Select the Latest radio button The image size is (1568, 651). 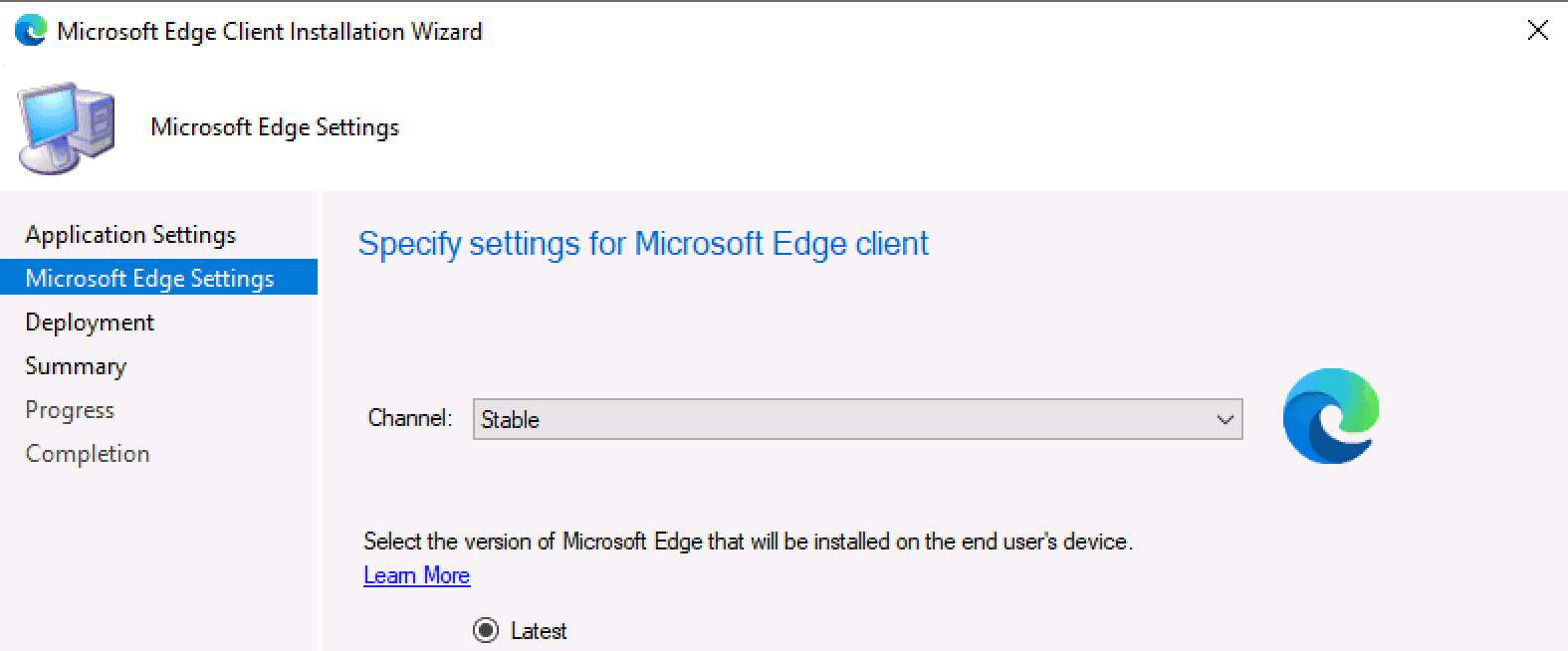coord(486,630)
